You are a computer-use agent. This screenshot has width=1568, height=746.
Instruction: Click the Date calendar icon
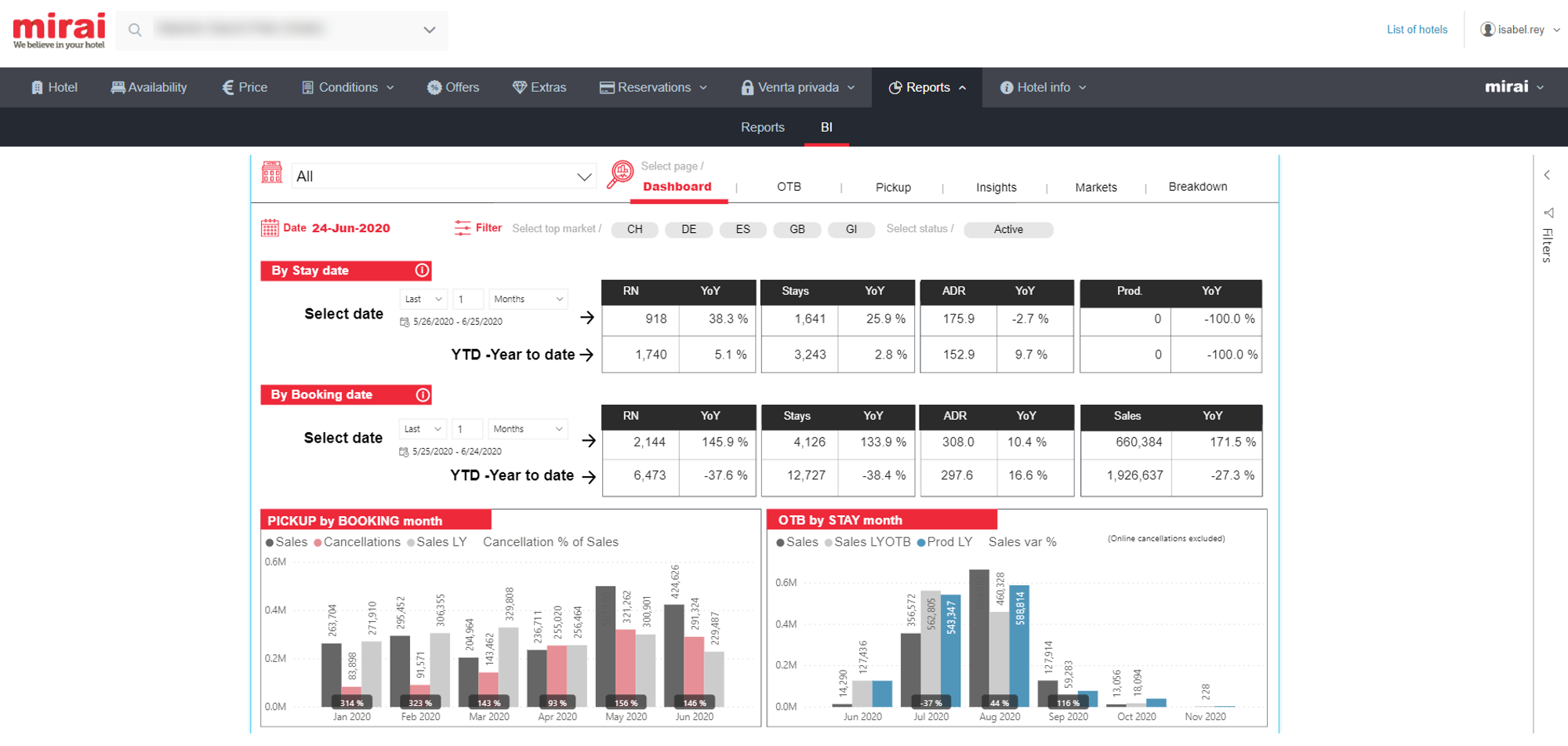270,228
